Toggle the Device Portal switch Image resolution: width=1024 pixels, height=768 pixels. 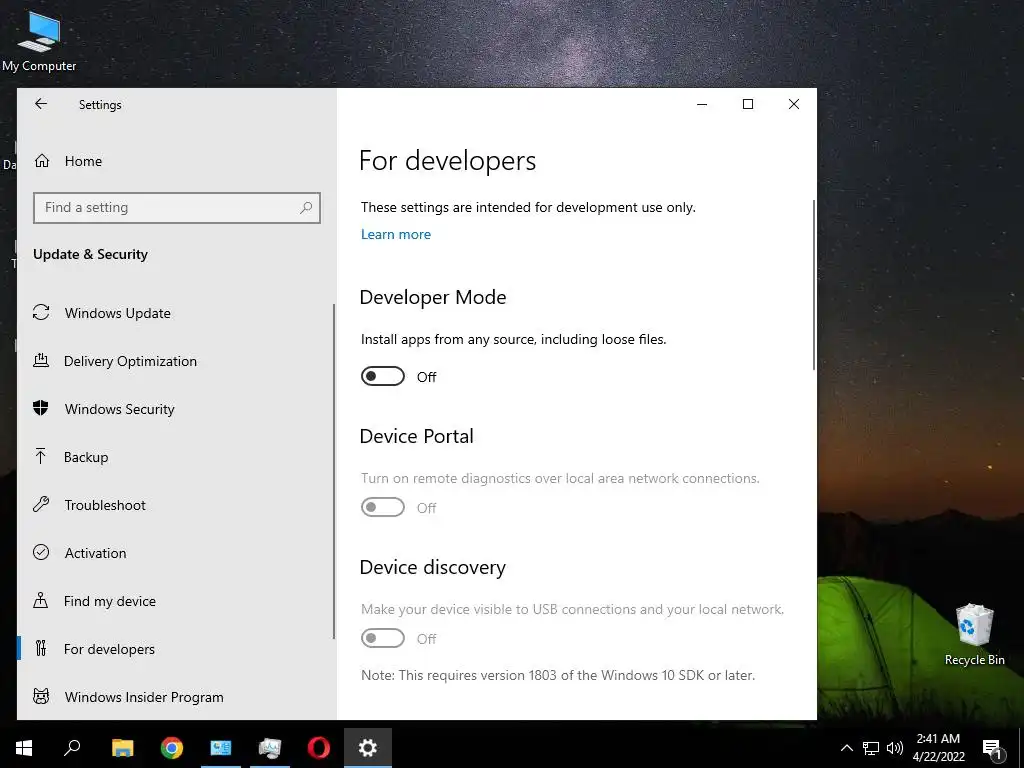[383, 507]
